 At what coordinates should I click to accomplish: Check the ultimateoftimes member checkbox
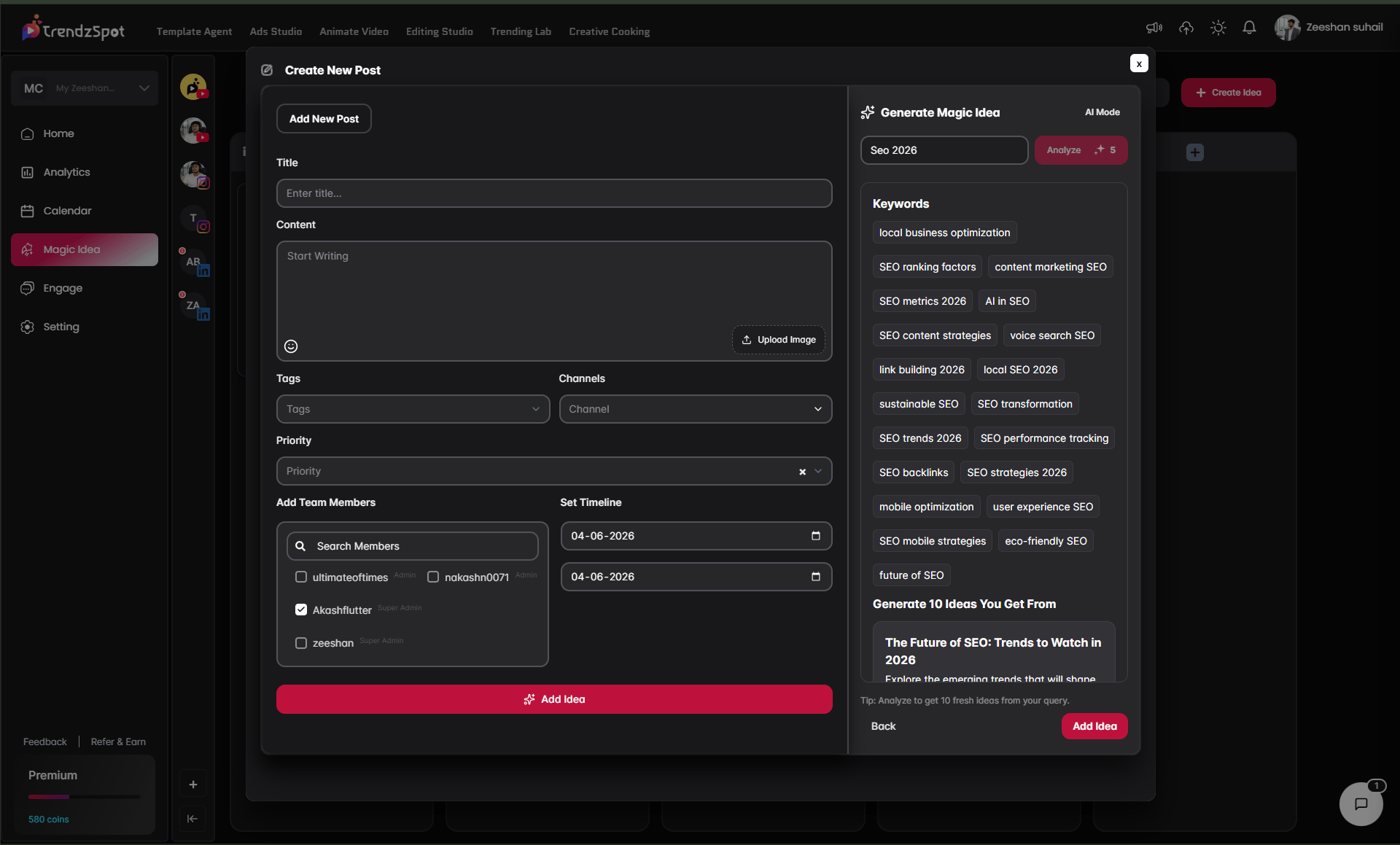[301, 577]
